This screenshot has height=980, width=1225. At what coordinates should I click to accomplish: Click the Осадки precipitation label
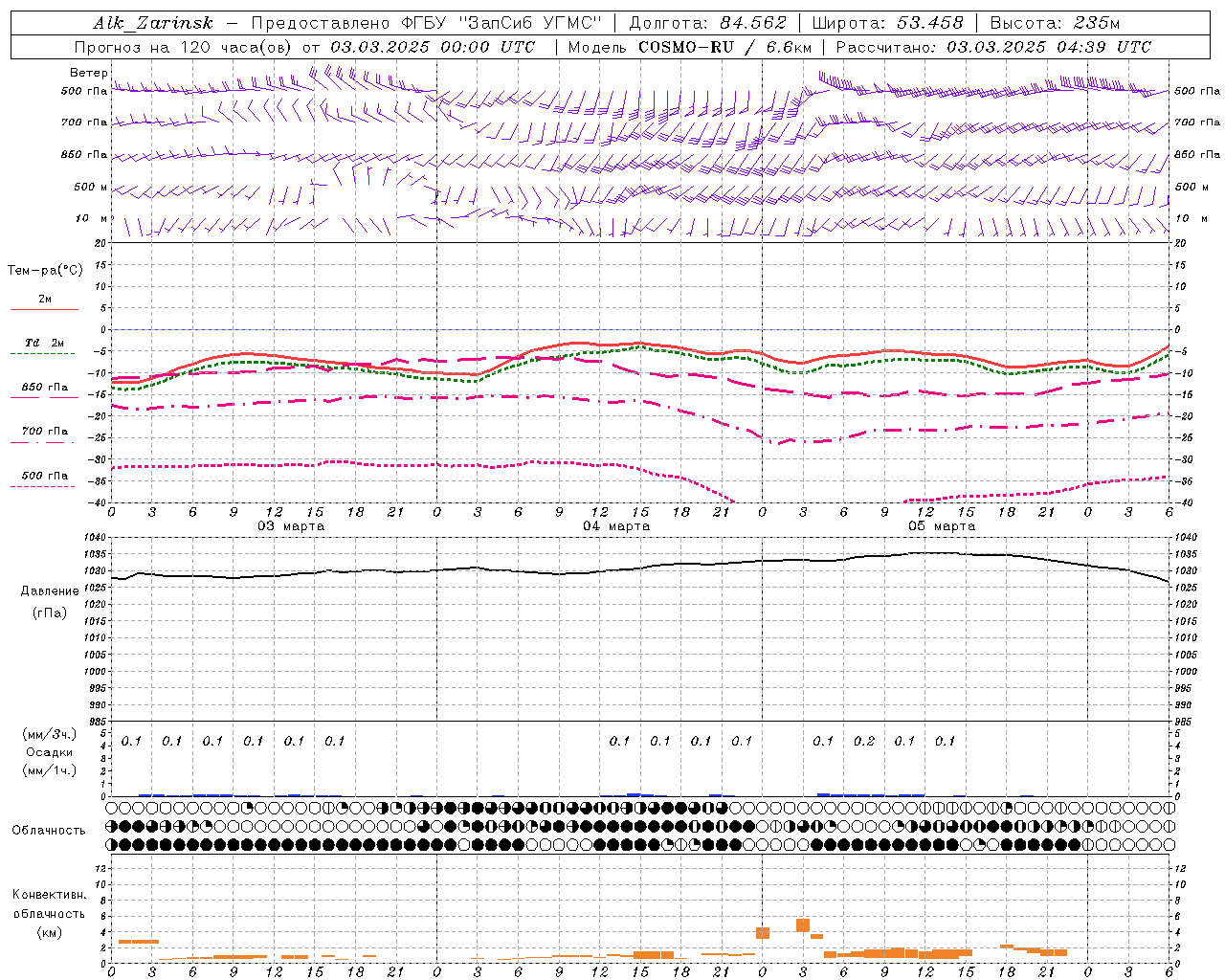50,752
